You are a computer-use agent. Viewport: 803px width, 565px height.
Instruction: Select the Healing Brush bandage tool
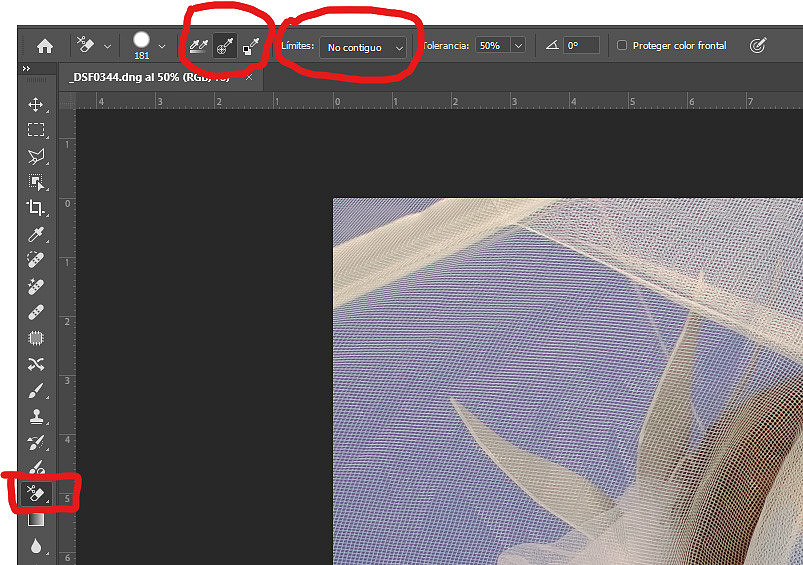tap(36, 312)
